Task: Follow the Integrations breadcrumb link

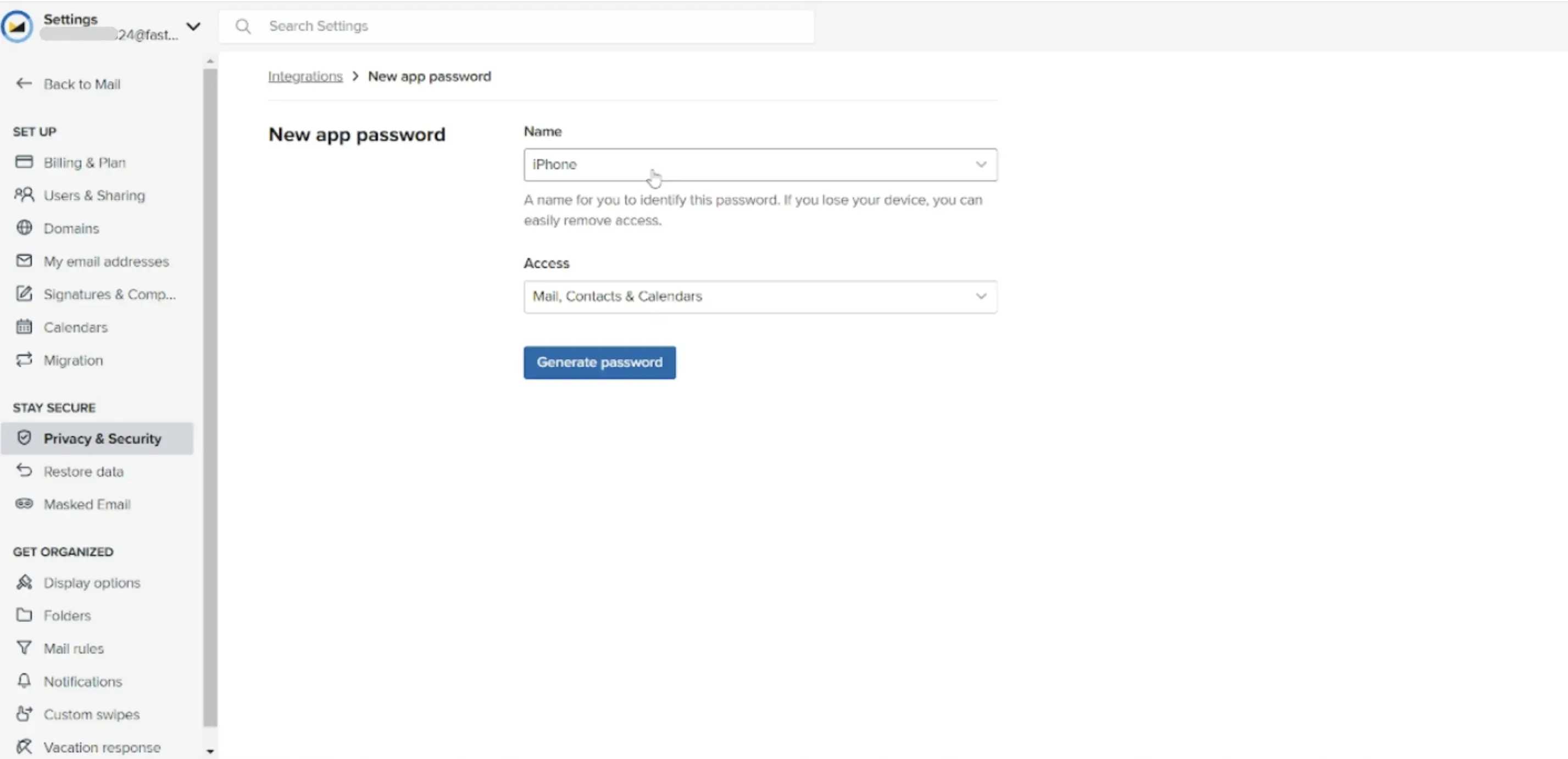Action: click(x=305, y=76)
